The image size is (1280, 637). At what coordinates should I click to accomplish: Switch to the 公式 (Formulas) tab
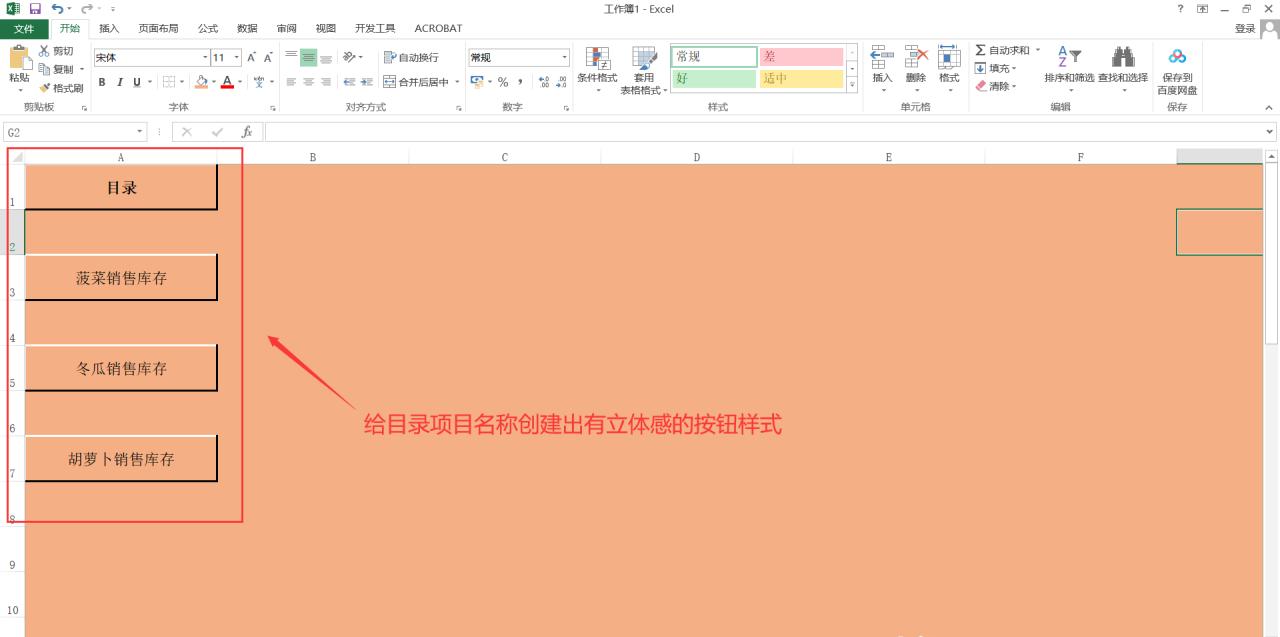click(x=208, y=29)
